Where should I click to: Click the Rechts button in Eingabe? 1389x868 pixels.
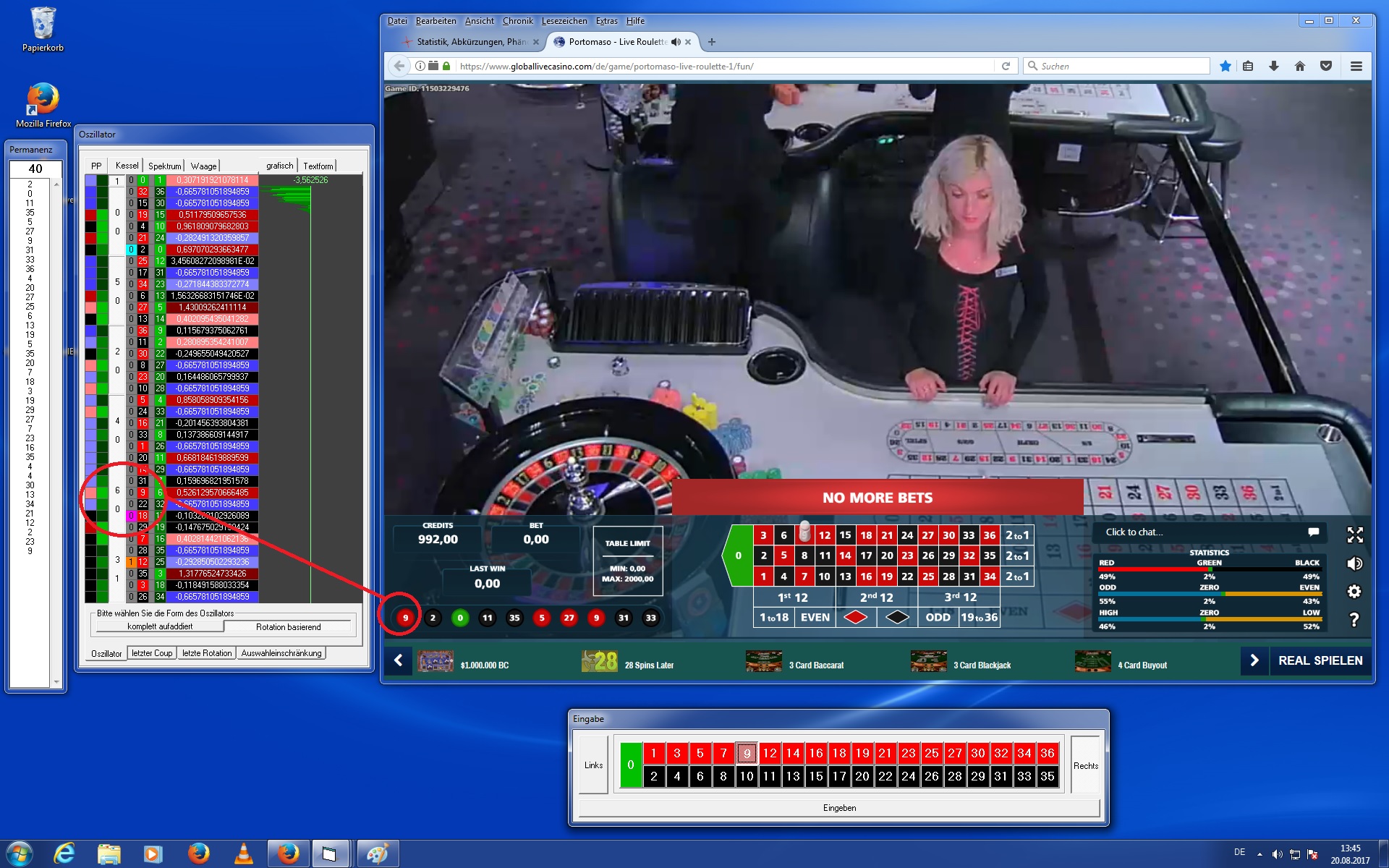click(1085, 765)
